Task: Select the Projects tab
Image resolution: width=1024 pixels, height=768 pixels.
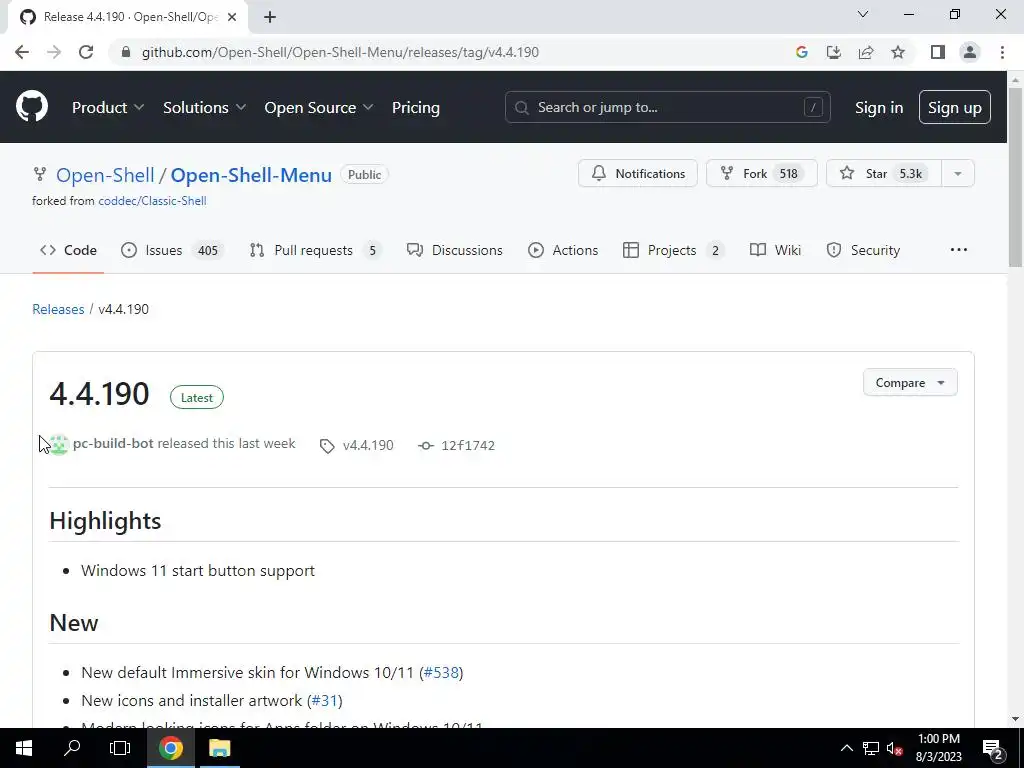Action: pyautogui.click(x=673, y=250)
